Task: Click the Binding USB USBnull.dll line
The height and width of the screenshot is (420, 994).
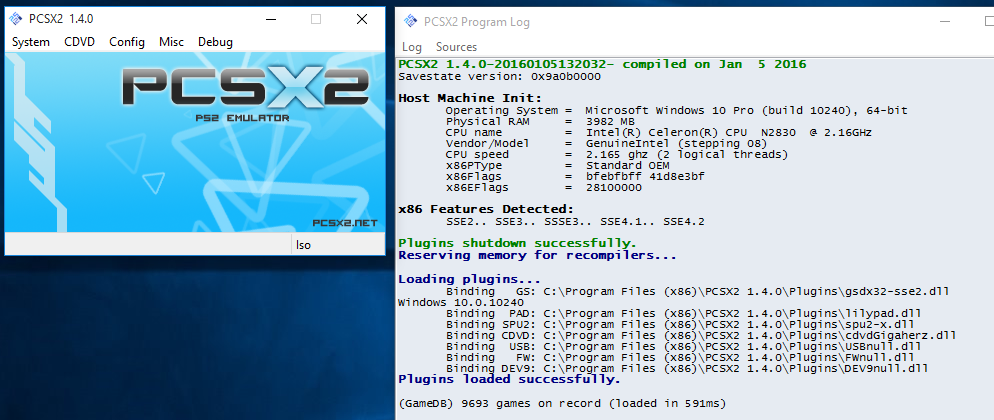Action: click(x=683, y=347)
